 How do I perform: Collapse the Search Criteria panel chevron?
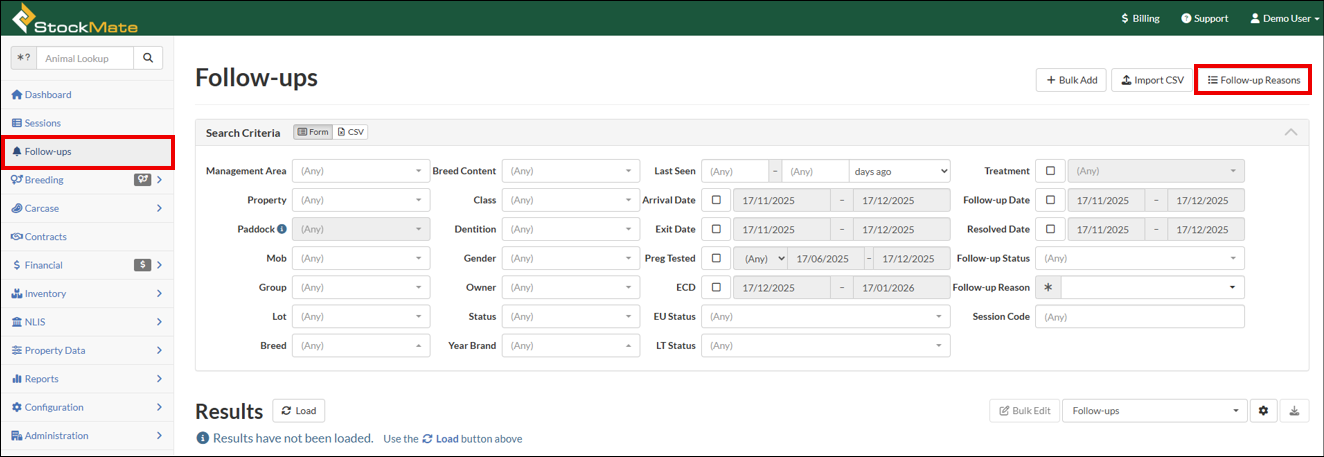(1290, 132)
